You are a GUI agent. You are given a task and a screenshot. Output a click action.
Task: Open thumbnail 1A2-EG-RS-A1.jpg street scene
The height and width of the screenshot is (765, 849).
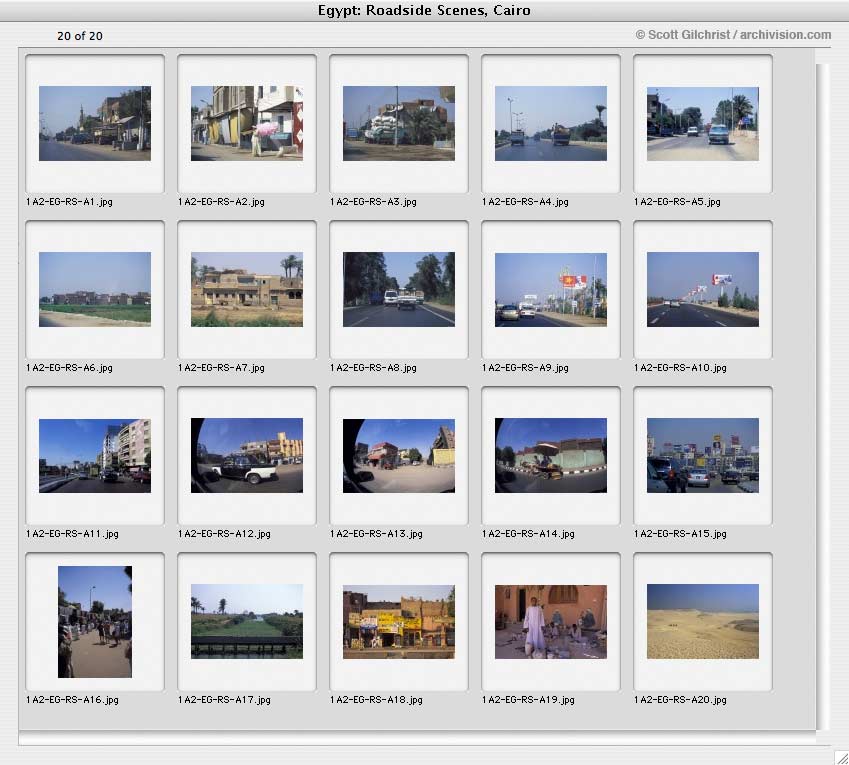pos(95,123)
